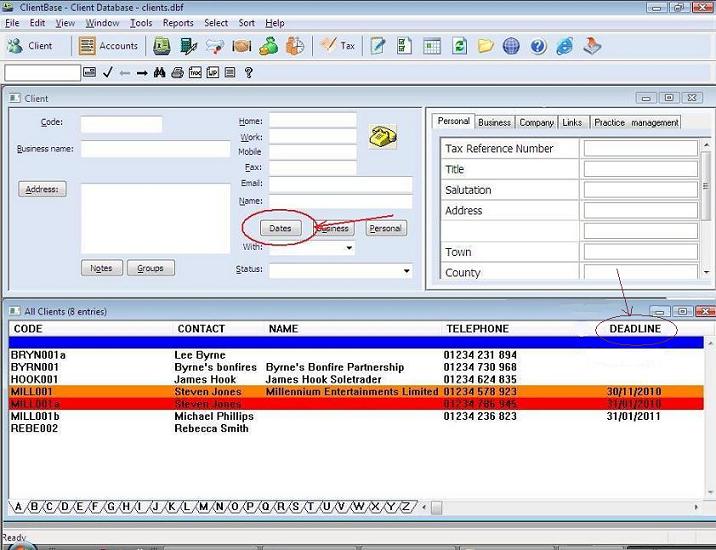Click the black question mark help icon
This screenshot has height=550, width=716.
click(x=248, y=72)
